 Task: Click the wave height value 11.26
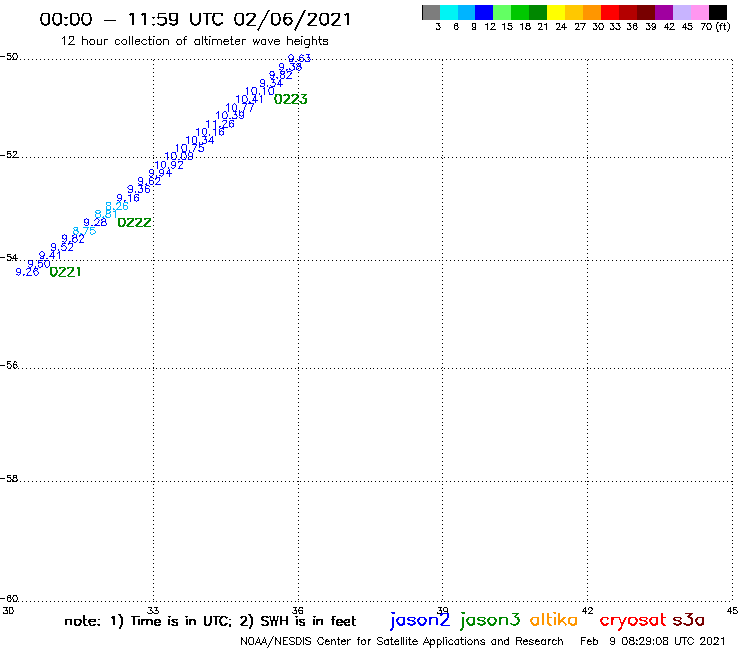pyautogui.click(x=220, y=124)
